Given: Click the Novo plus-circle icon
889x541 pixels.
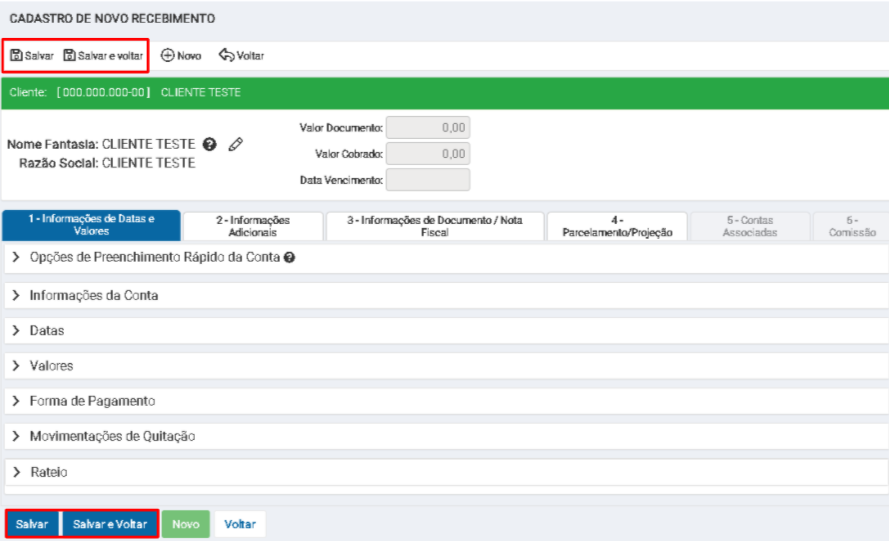Looking at the screenshot, I should [167, 55].
